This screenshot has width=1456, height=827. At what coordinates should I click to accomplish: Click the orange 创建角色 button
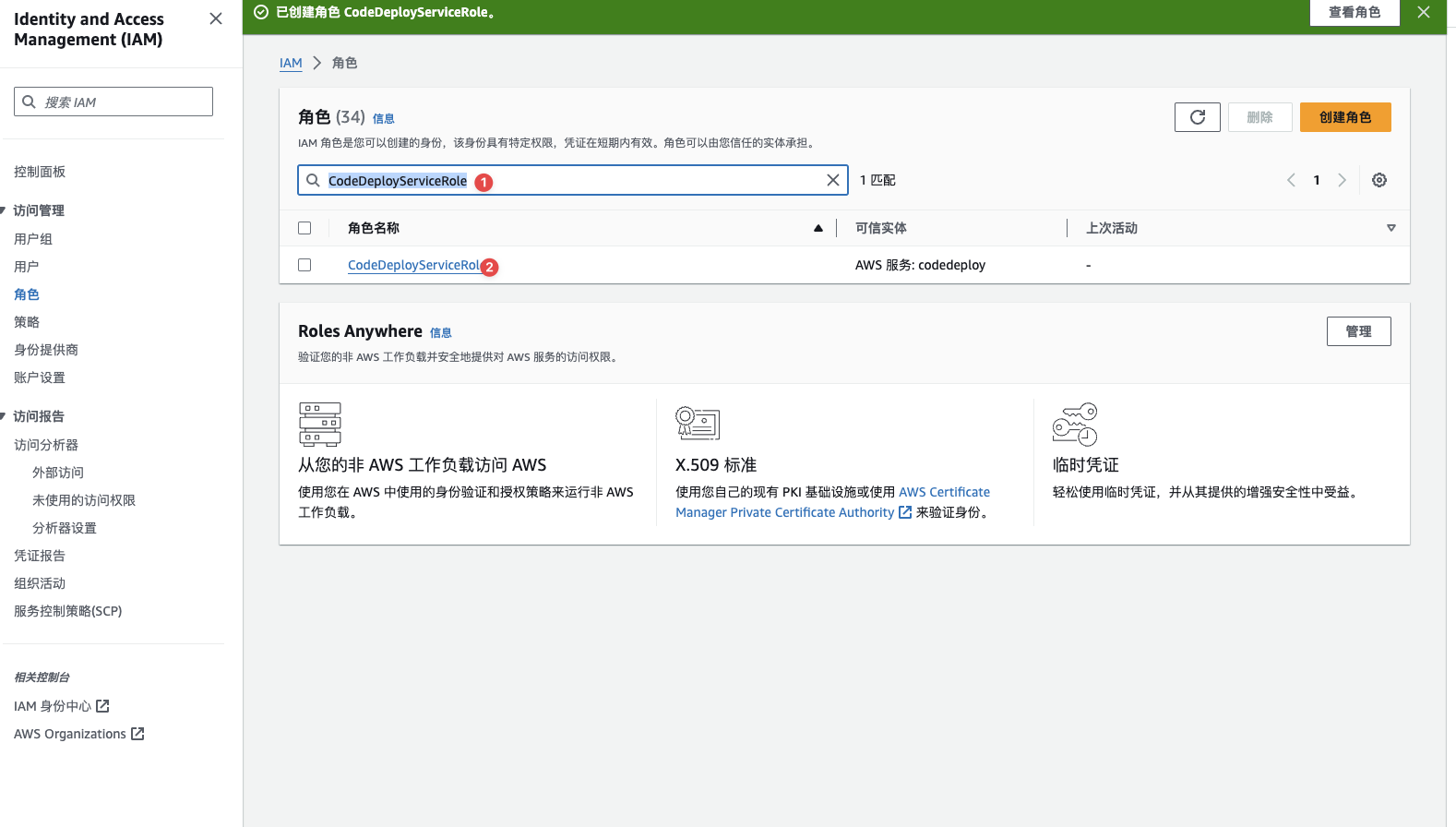point(1345,117)
